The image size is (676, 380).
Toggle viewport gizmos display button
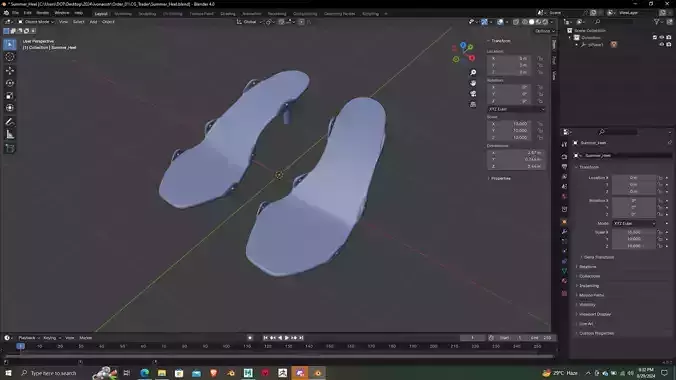tap(485, 22)
